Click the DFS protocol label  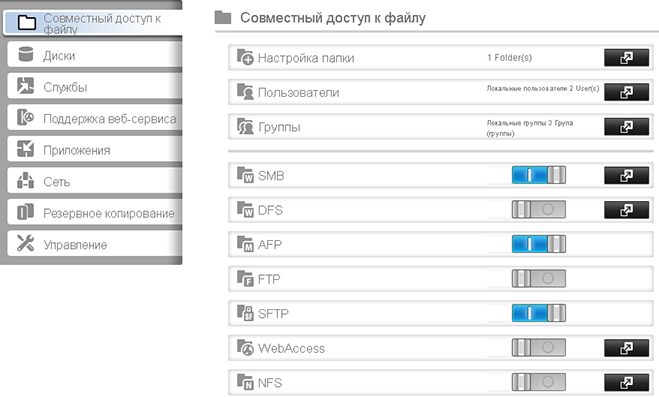270,210
